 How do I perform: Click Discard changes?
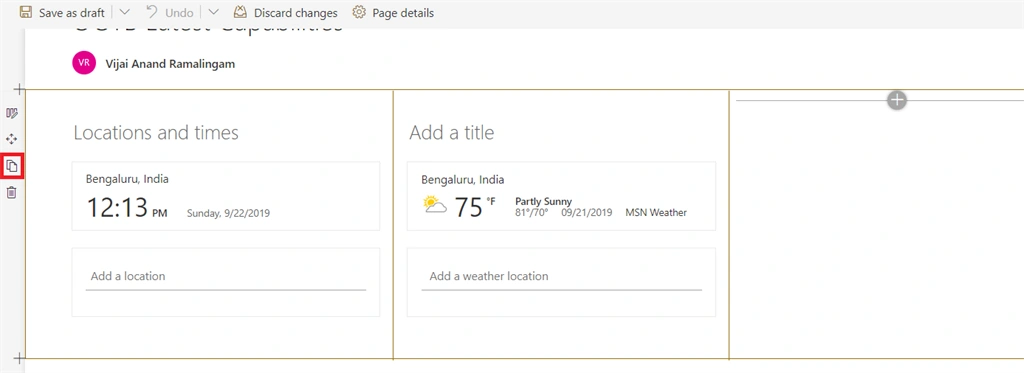pos(285,12)
